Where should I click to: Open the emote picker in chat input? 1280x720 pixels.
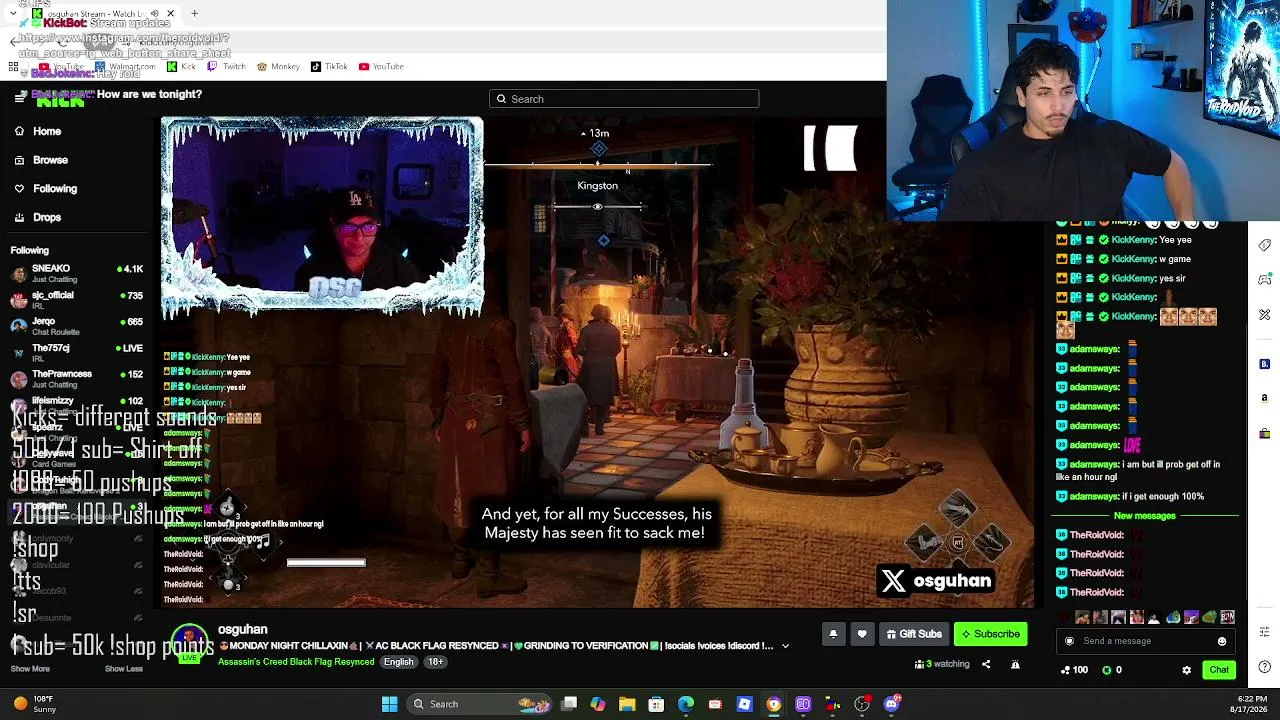pos(1222,641)
